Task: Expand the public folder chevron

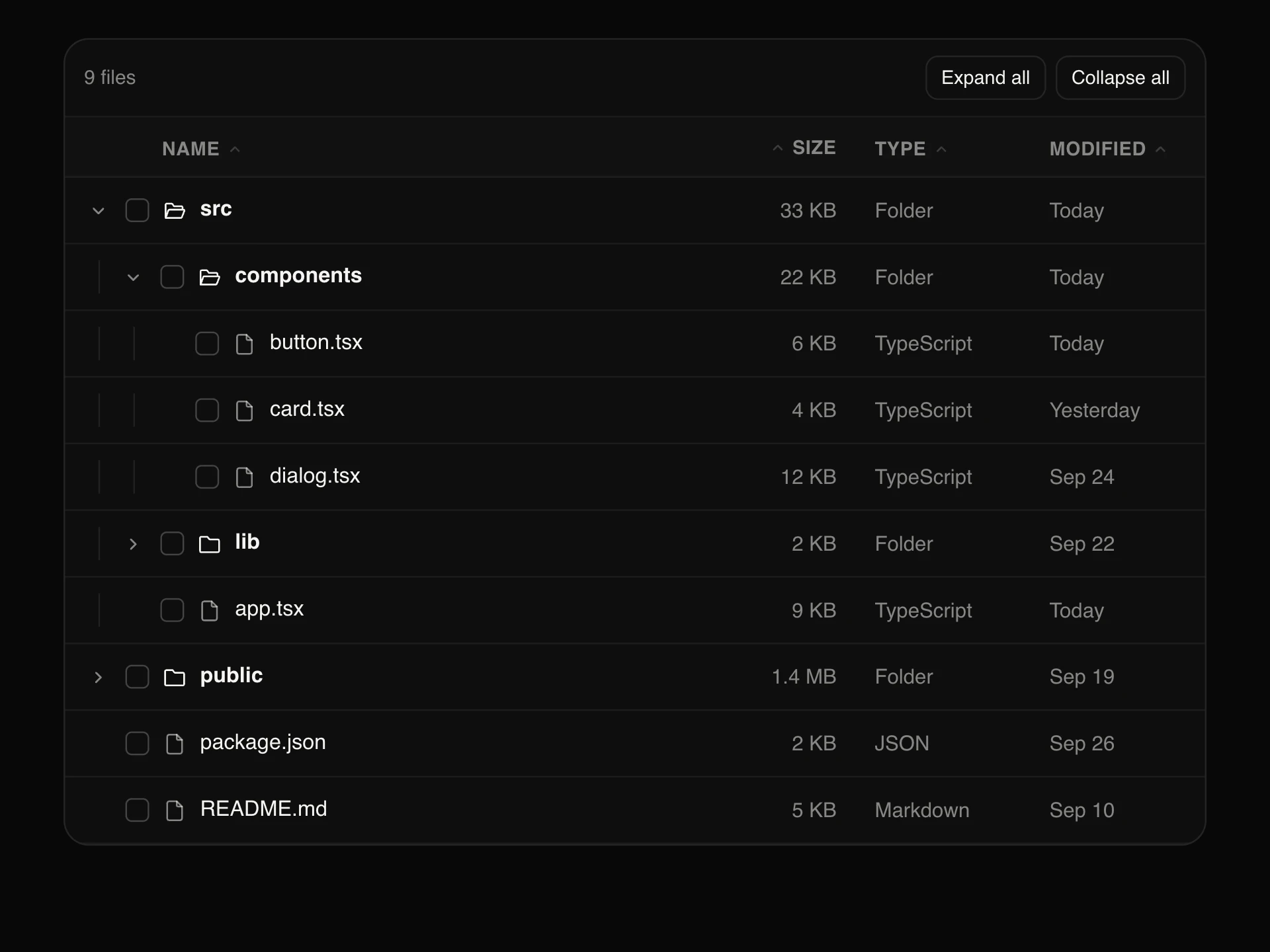Action: (99, 678)
